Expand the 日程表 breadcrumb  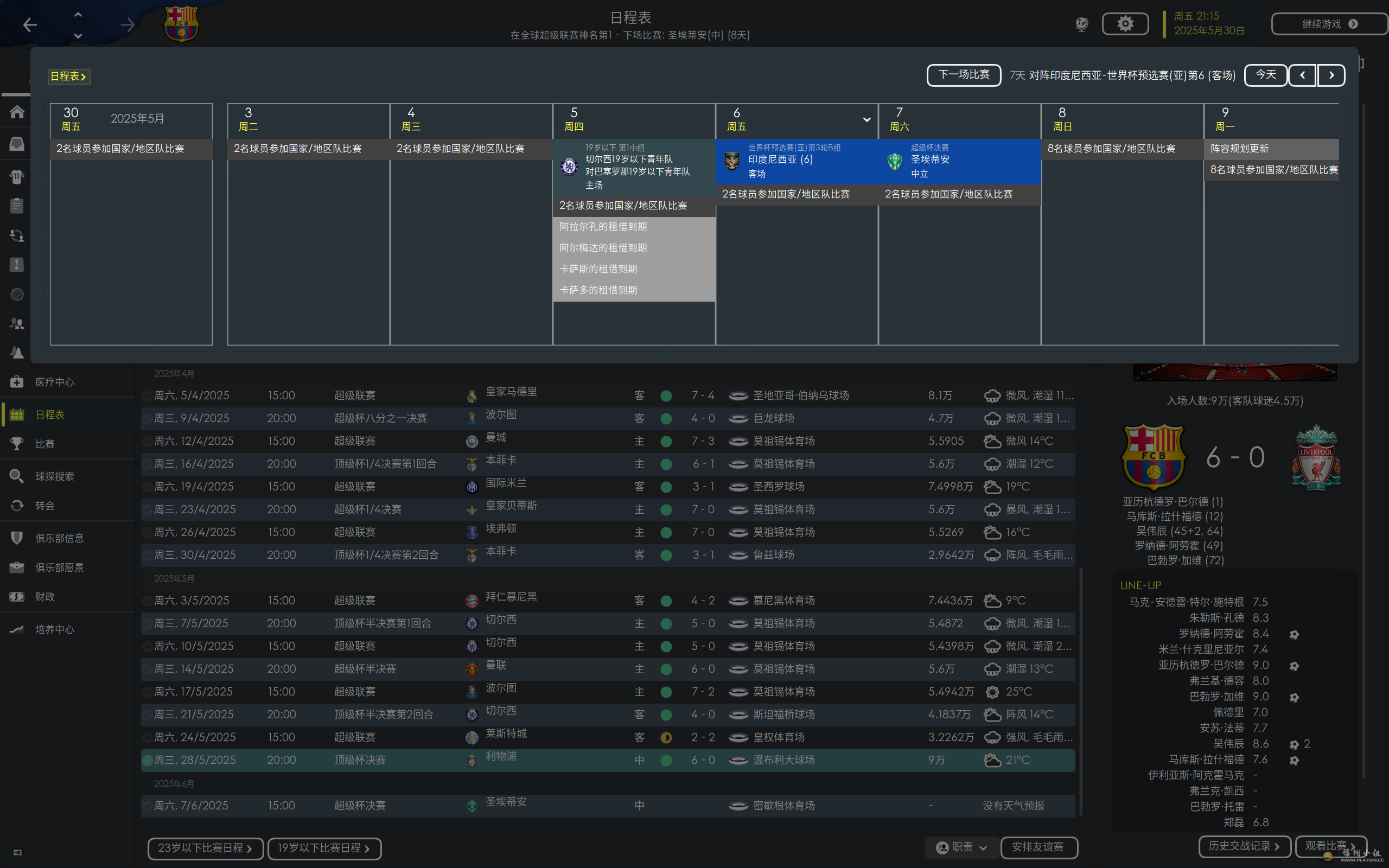point(69,76)
